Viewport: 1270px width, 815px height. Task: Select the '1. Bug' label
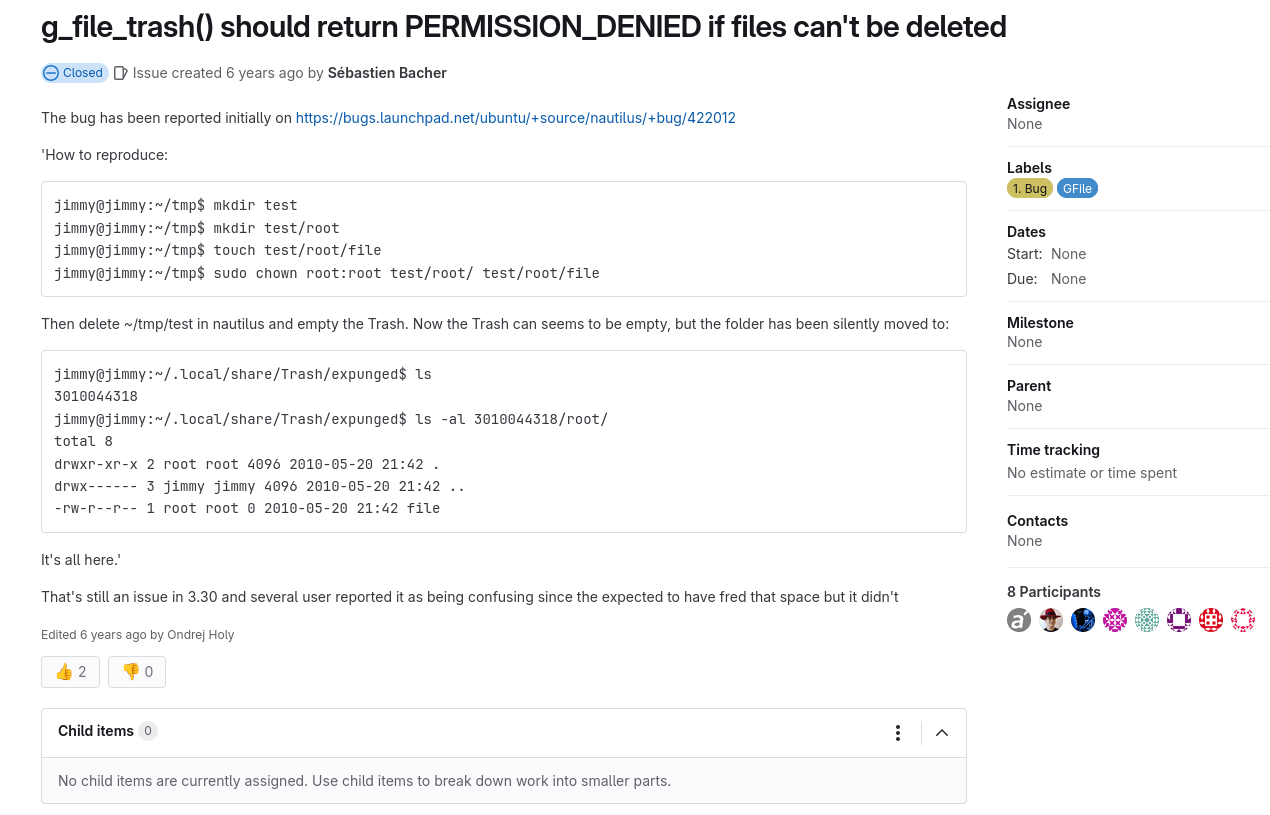coord(1029,188)
